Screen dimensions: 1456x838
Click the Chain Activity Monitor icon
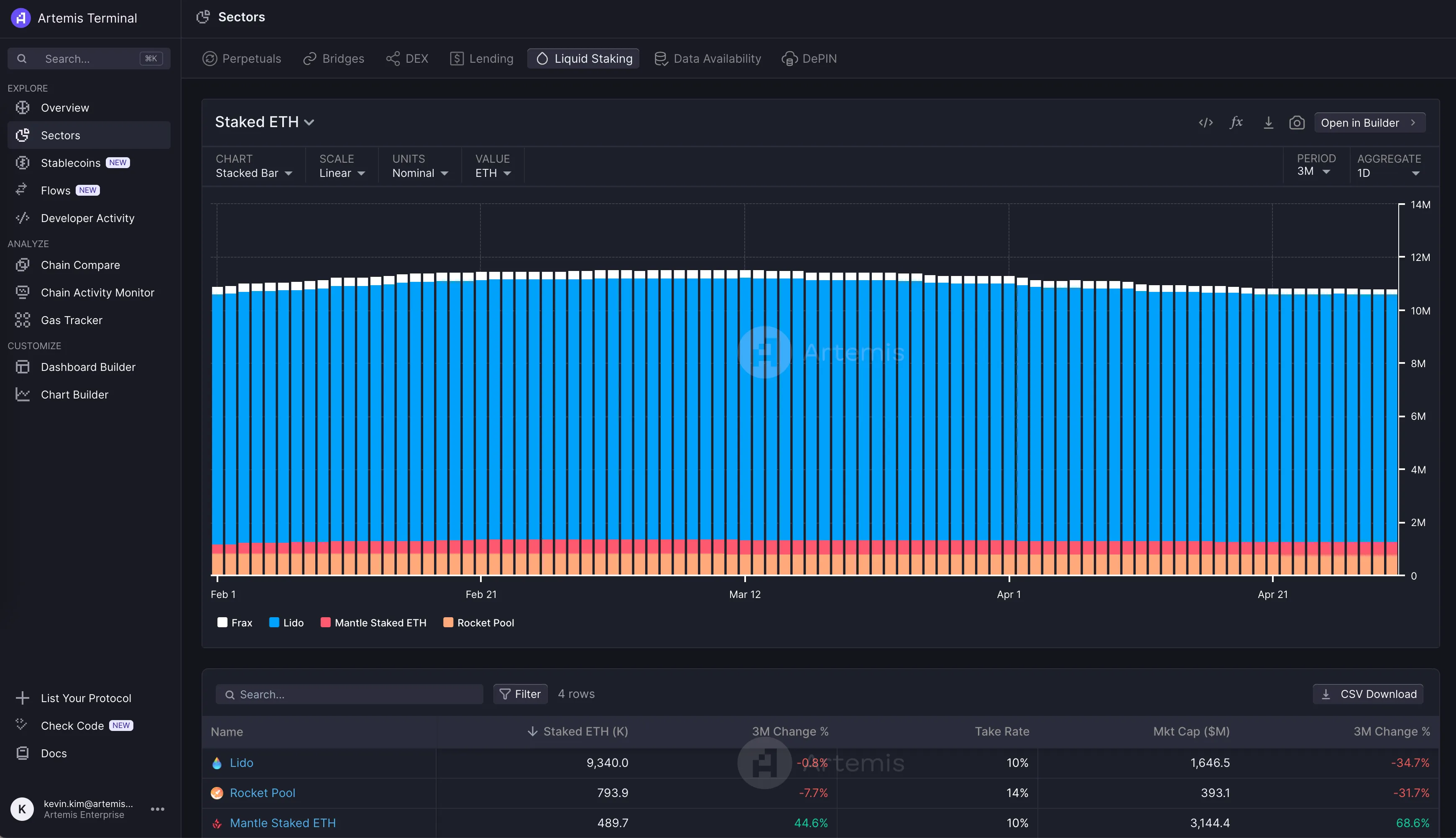pyautogui.click(x=23, y=292)
